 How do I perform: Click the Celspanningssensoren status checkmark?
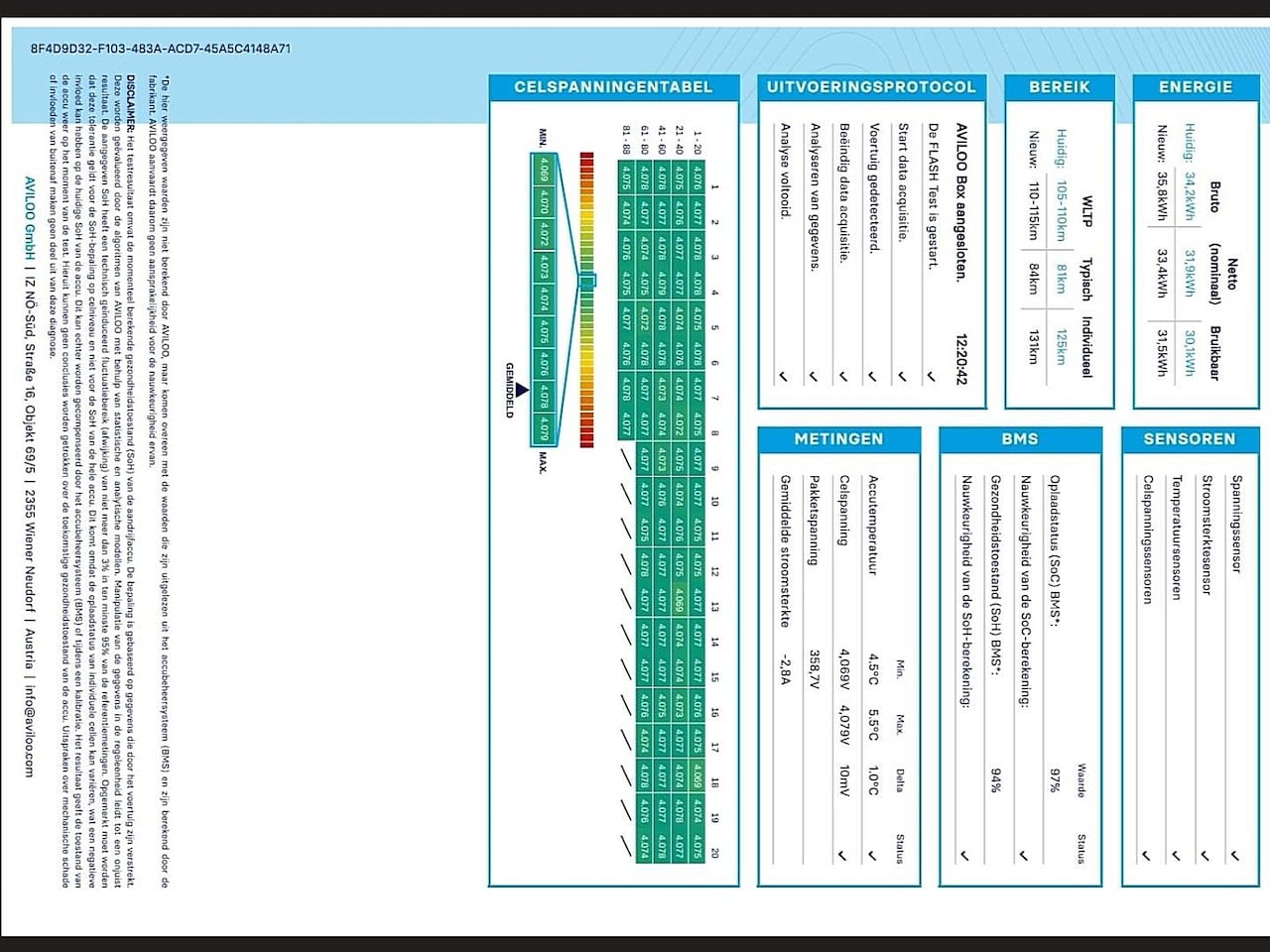tap(1146, 855)
